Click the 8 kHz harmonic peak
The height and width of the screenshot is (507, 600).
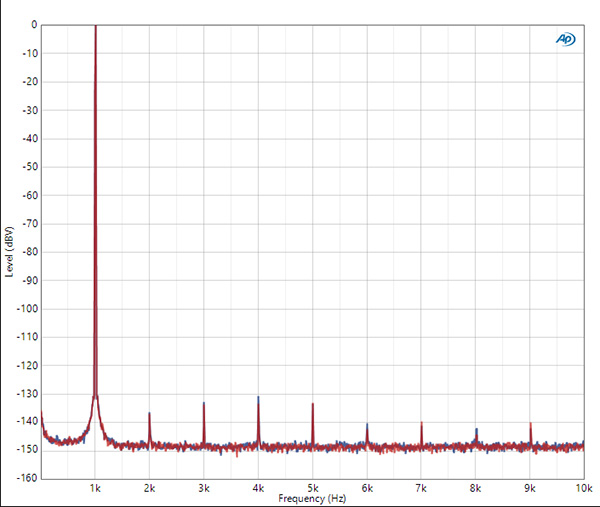476,430
